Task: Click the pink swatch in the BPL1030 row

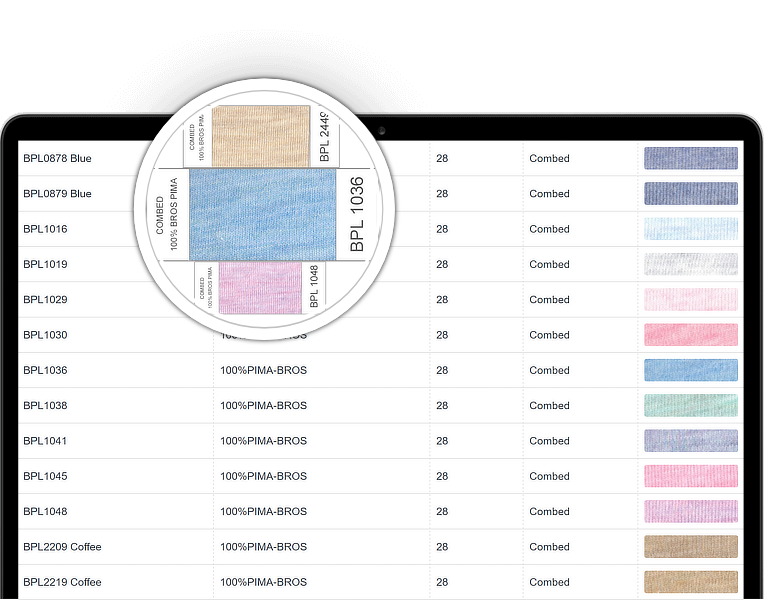Action: pos(690,335)
